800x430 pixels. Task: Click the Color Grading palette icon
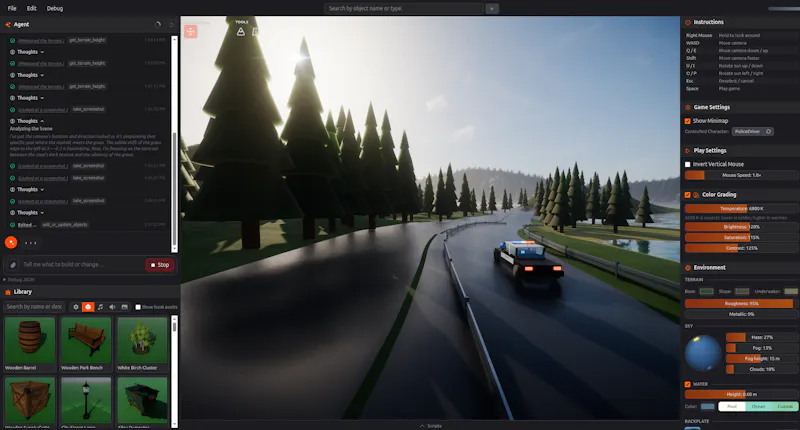pos(696,195)
